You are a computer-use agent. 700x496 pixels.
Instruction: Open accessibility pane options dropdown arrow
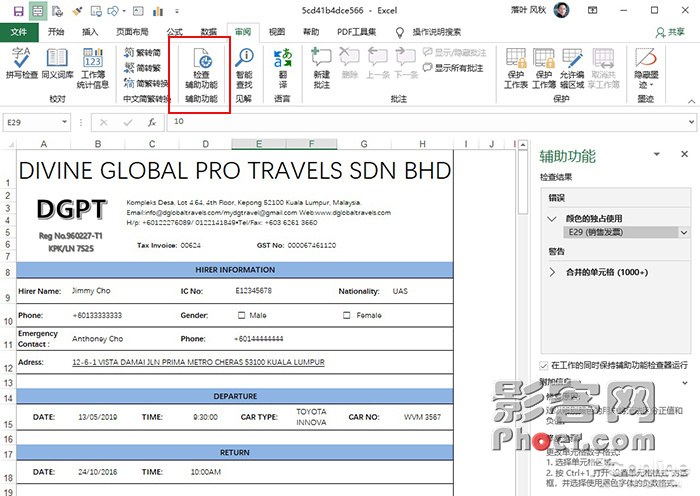point(657,154)
